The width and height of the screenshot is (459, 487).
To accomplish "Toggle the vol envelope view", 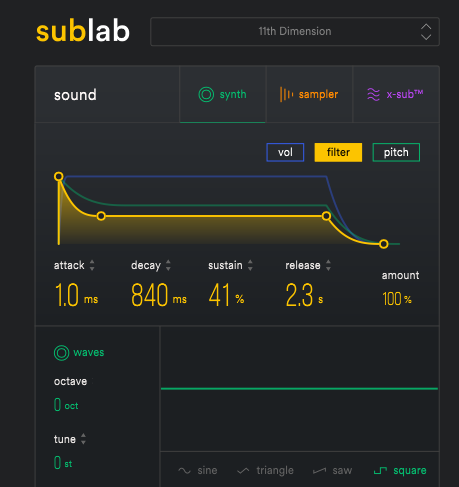I will point(285,152).
